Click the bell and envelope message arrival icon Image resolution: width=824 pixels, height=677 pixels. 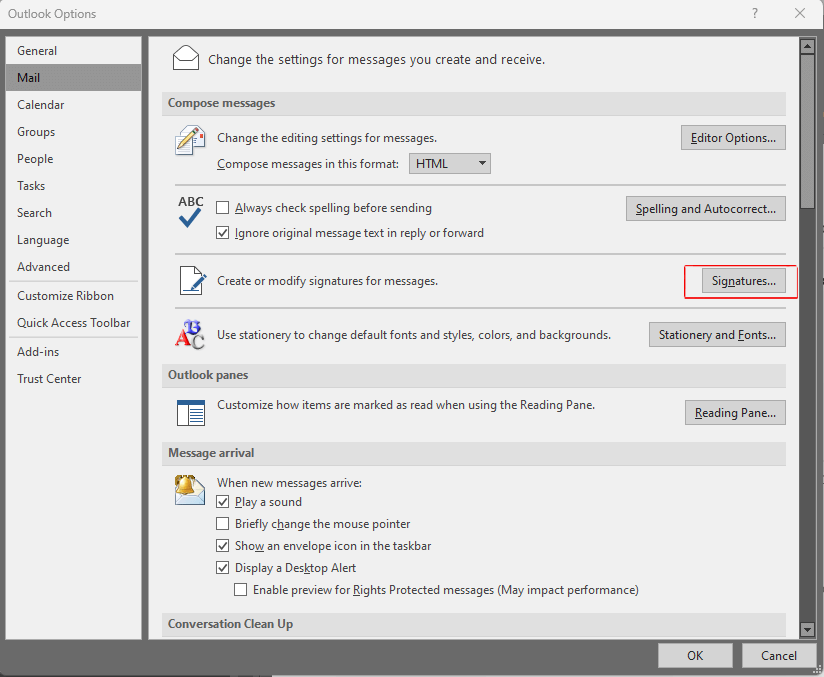[x=189, y=490]
